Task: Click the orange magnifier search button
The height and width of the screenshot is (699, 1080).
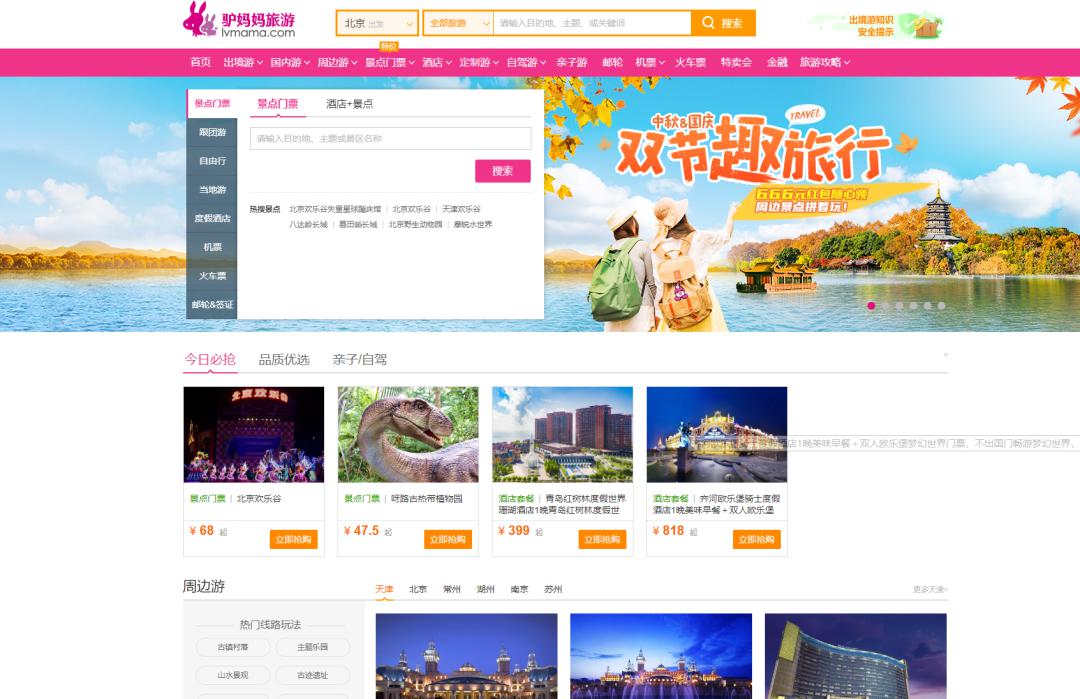Action: 723,23
